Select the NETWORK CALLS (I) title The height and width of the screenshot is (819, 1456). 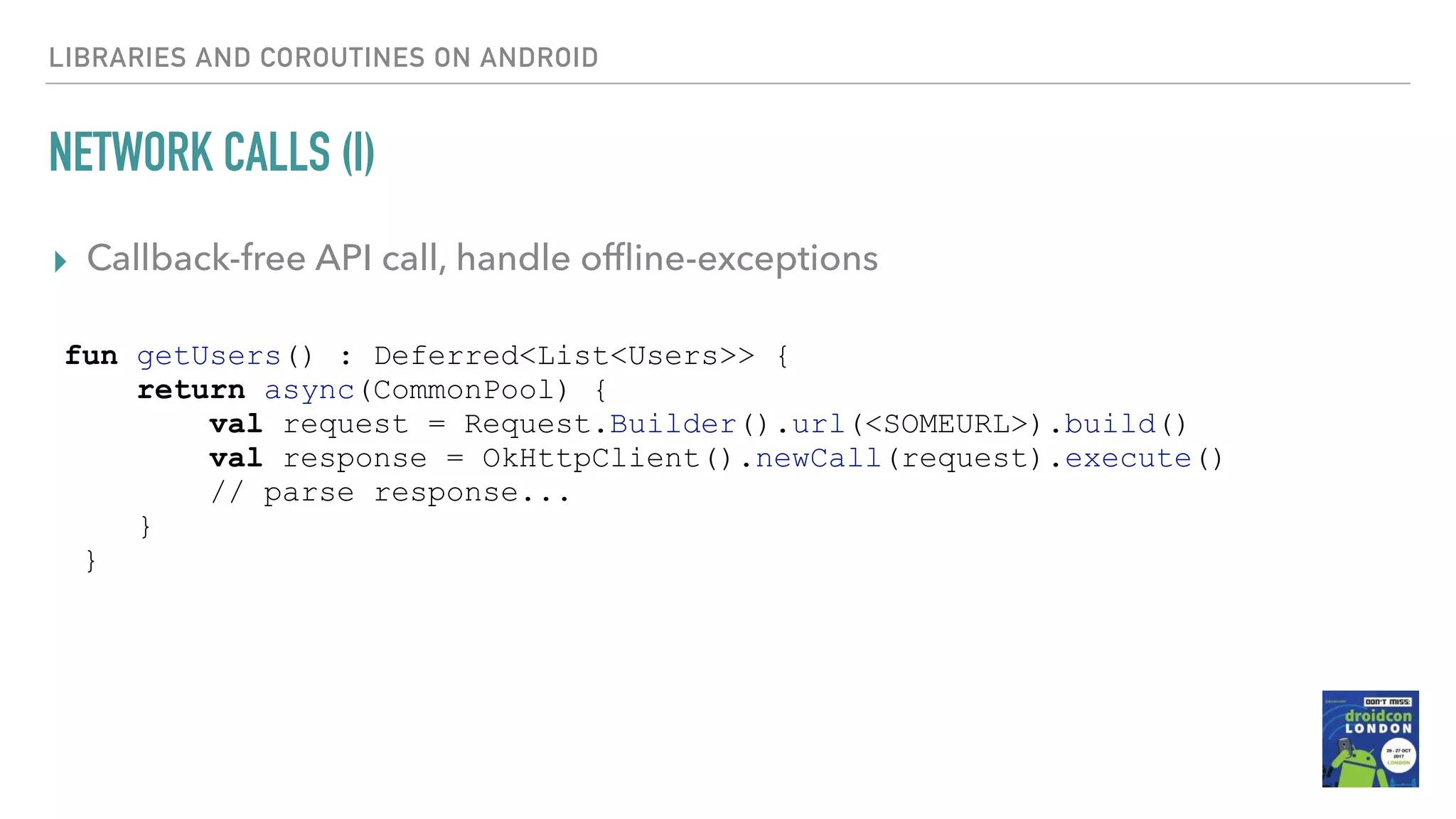212,152
